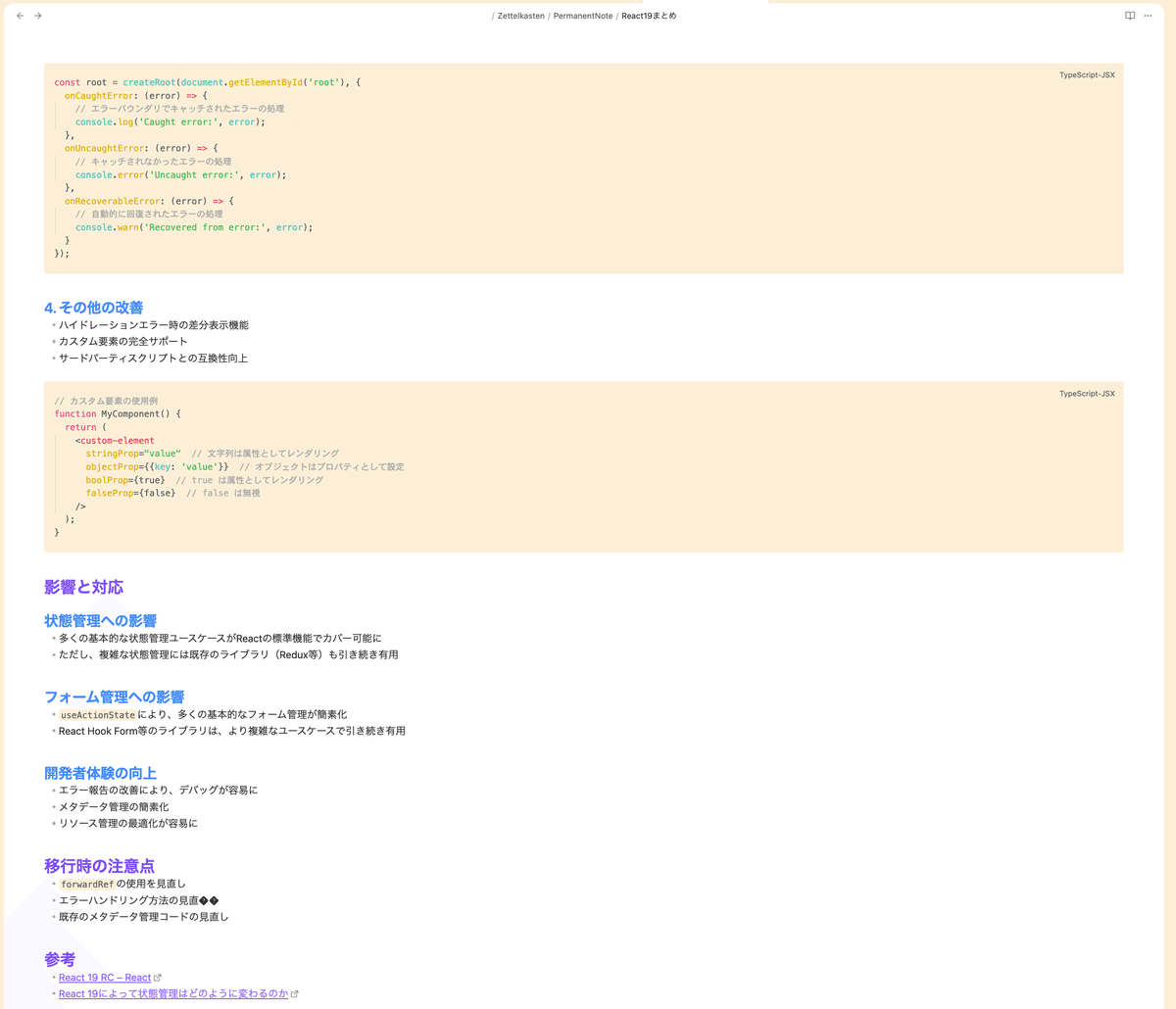Click the inline code forwardRef
Screen dimensions: 1176x1009
point(87,884)
